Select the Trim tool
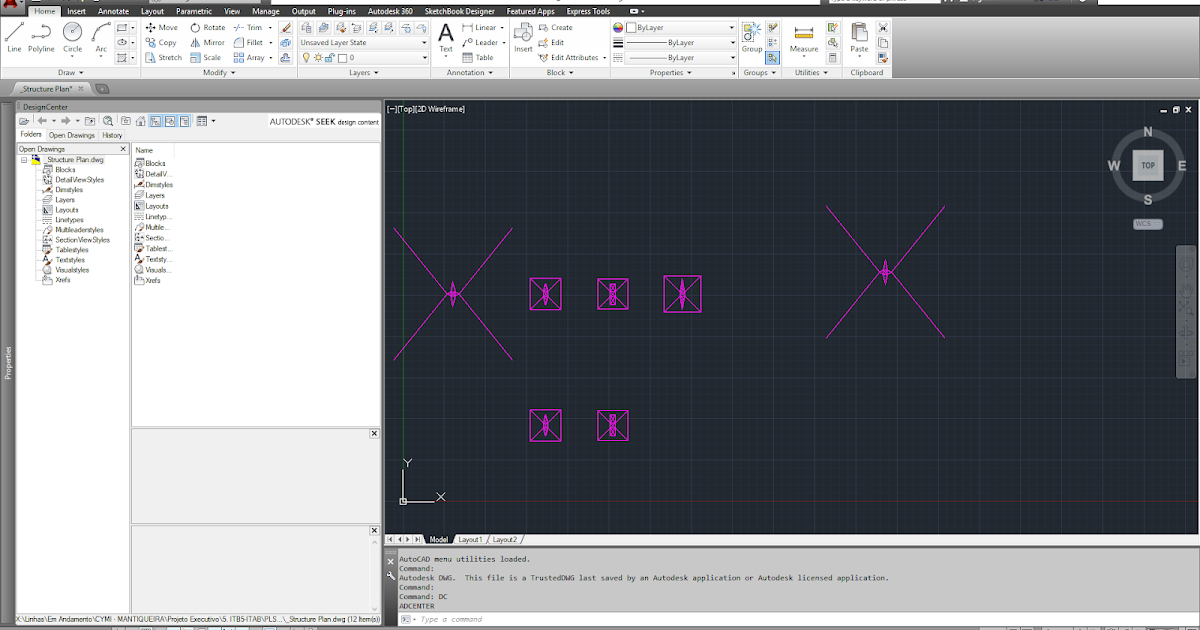 click(x=251, y=27)
